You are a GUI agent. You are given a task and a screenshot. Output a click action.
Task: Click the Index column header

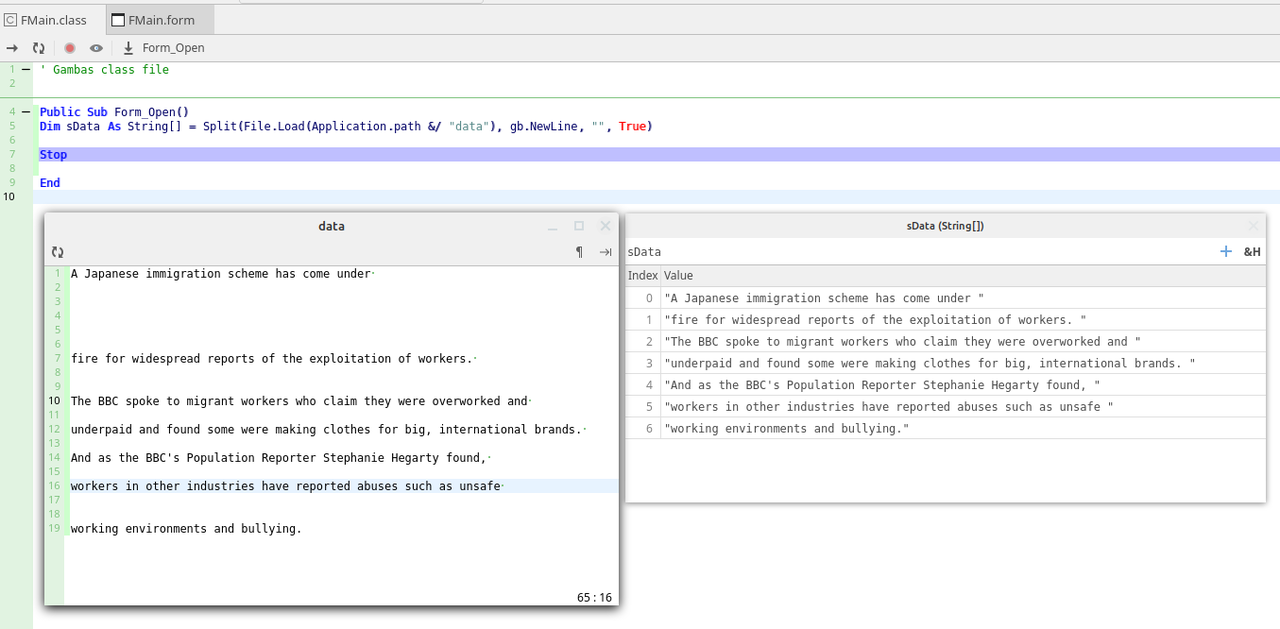point(642,276)
